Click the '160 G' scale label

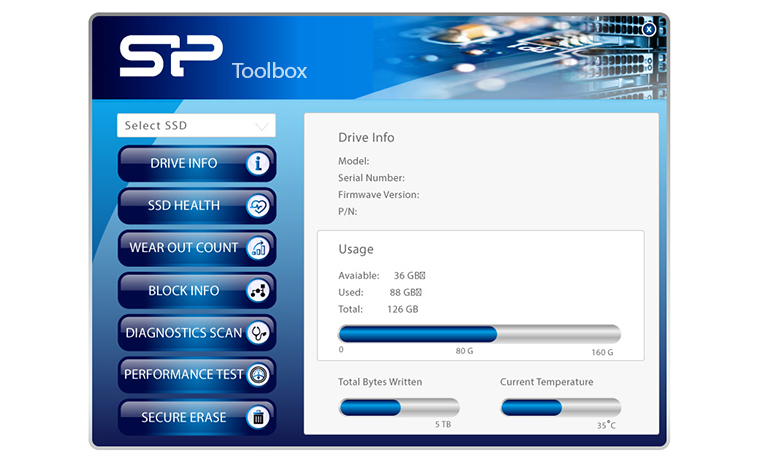(602, 352)
